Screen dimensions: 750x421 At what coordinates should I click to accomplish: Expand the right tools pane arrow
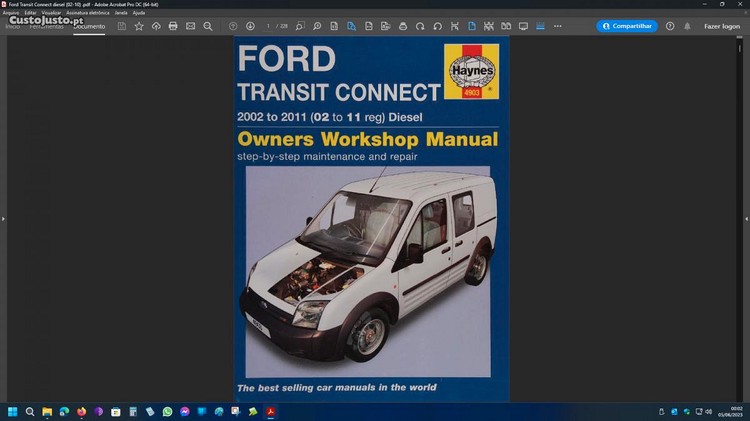[746, 218]
